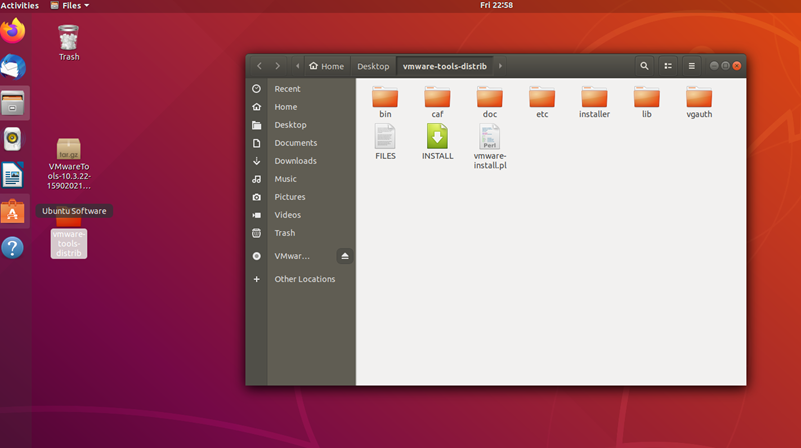Open Help from the dock
The width and height of the screenshot is (801, 448).
point(13,248)
